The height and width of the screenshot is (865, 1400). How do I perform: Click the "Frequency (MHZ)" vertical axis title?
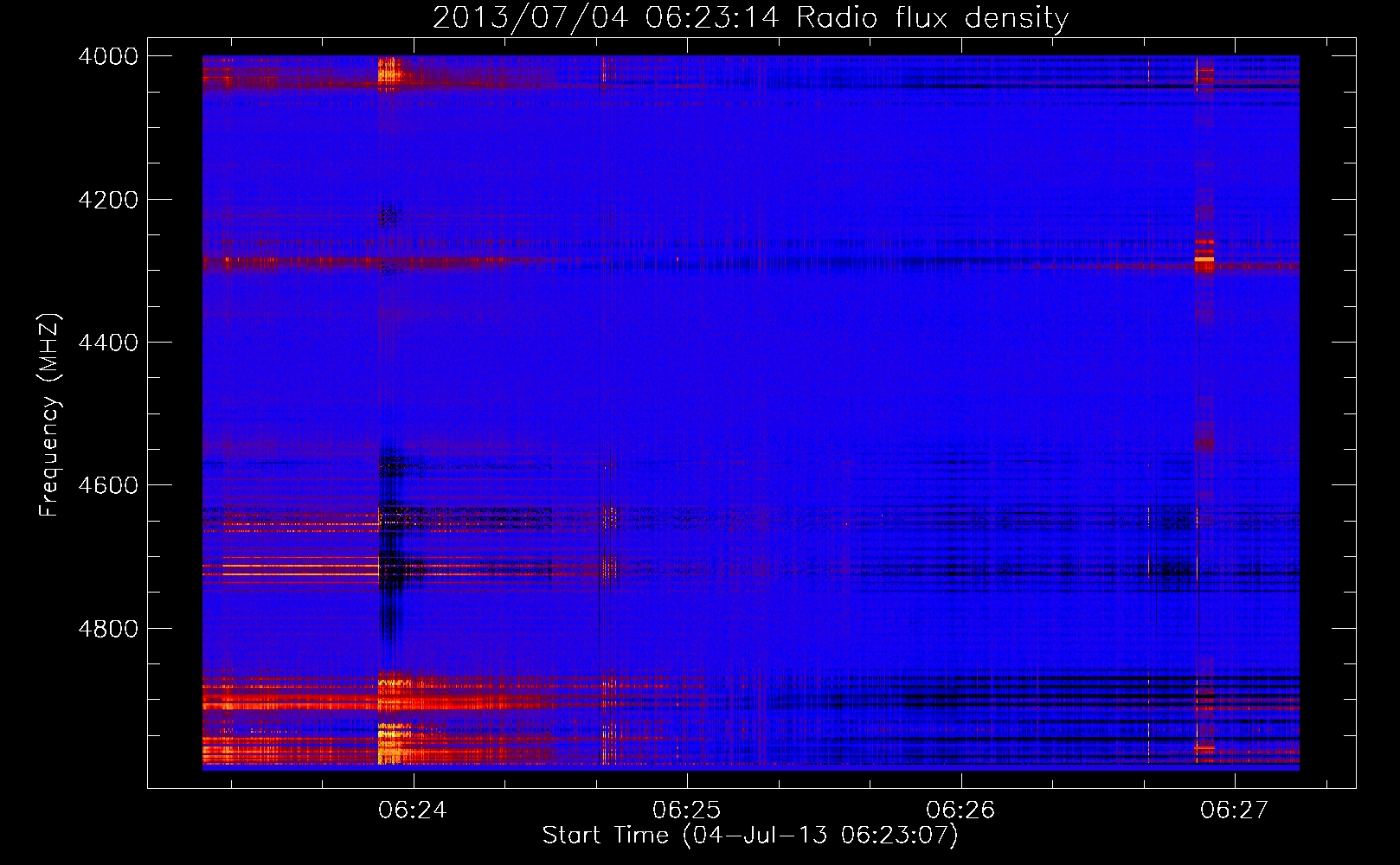click(x=49, y=415)
